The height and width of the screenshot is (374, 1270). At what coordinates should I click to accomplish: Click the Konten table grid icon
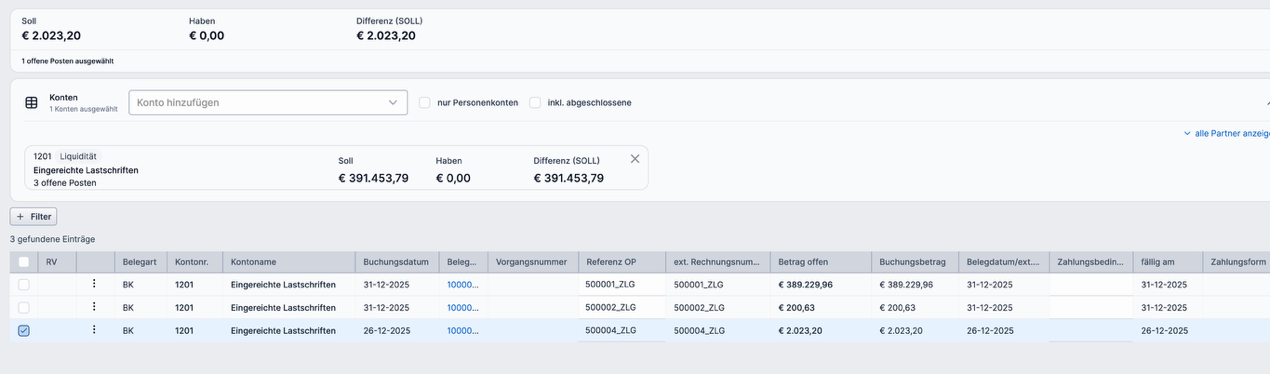coord(31,103)
